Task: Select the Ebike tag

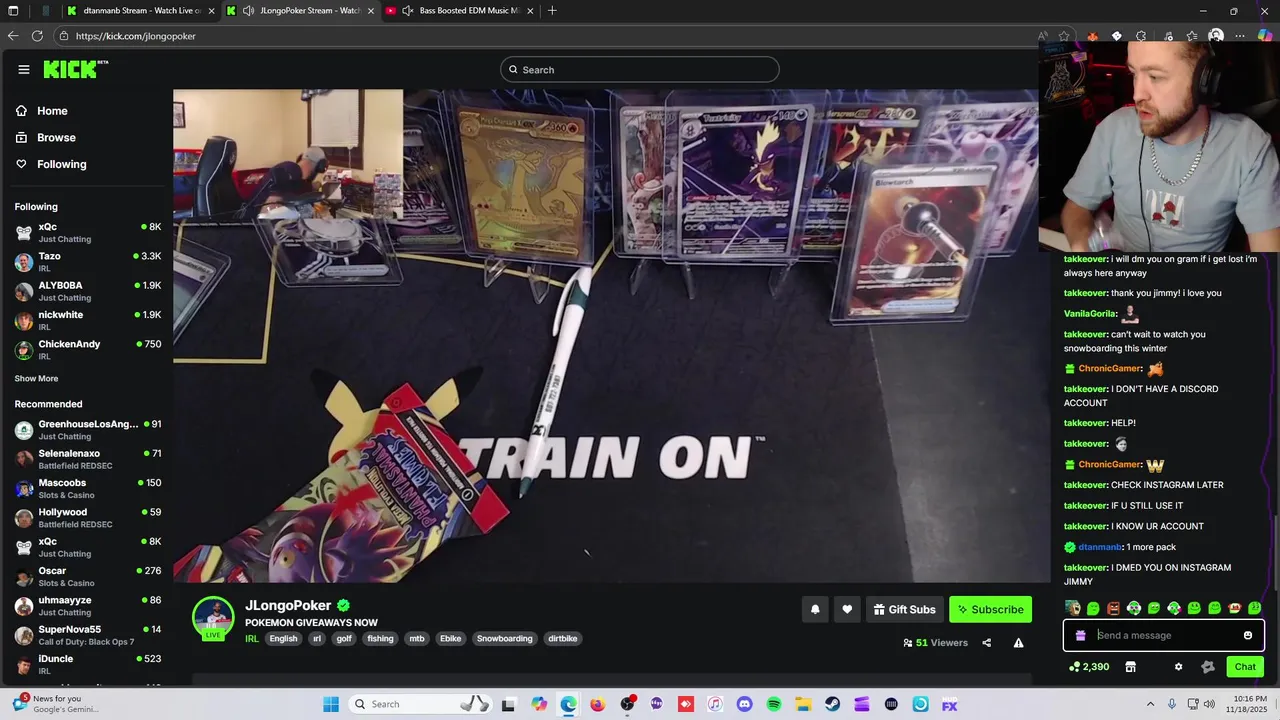Action: pos(450,639)
